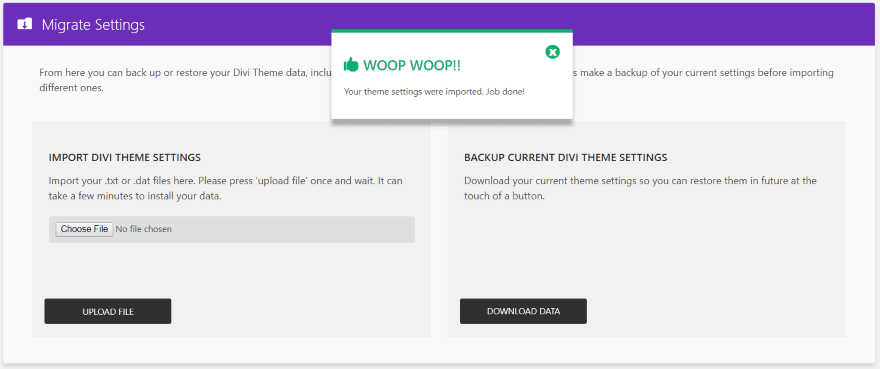Screen dimensions: 880x369
Task: Click the thumbs-up icon in the popup
Action: coord(351,65)
